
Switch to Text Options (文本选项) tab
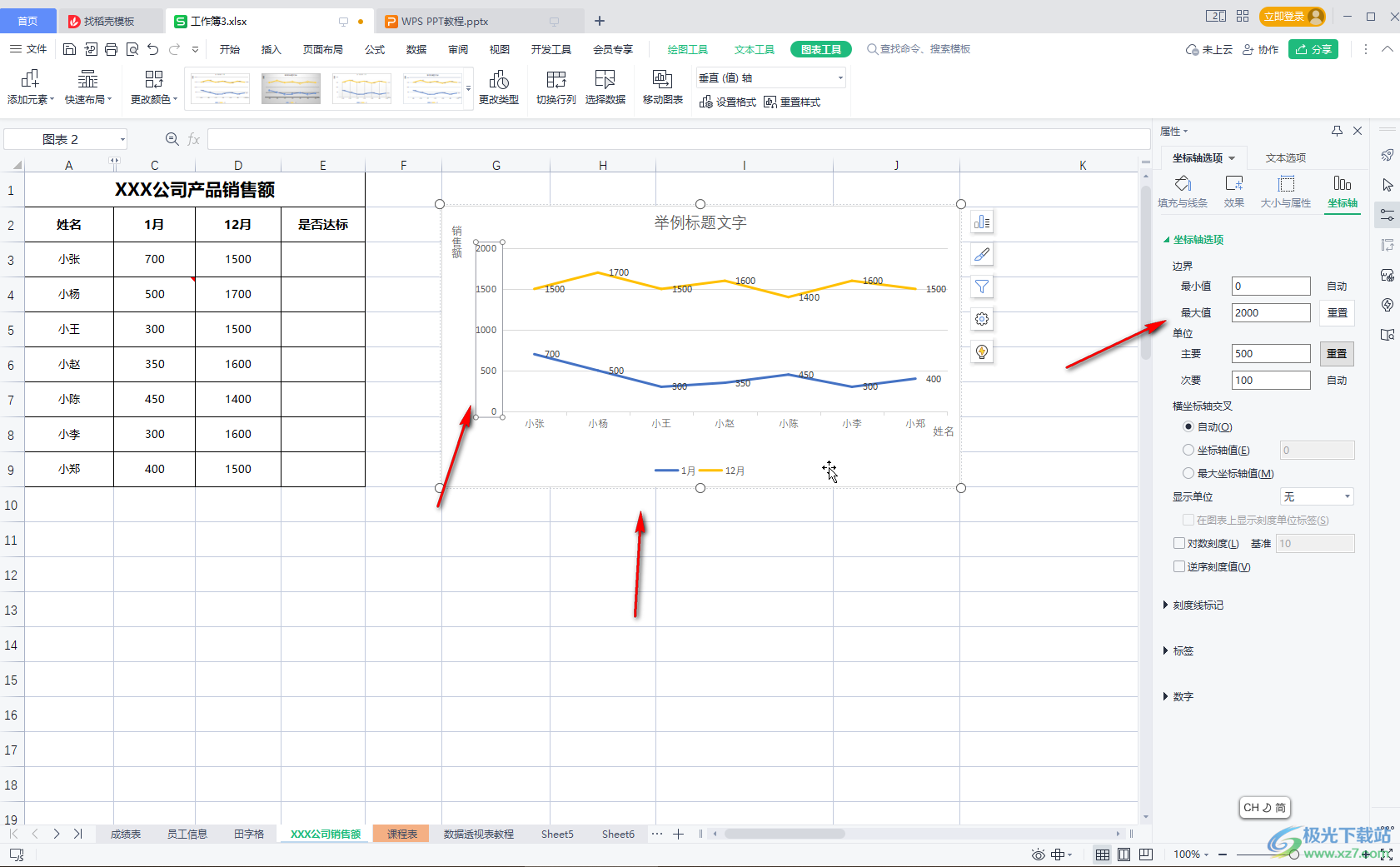coord(1286,157)
